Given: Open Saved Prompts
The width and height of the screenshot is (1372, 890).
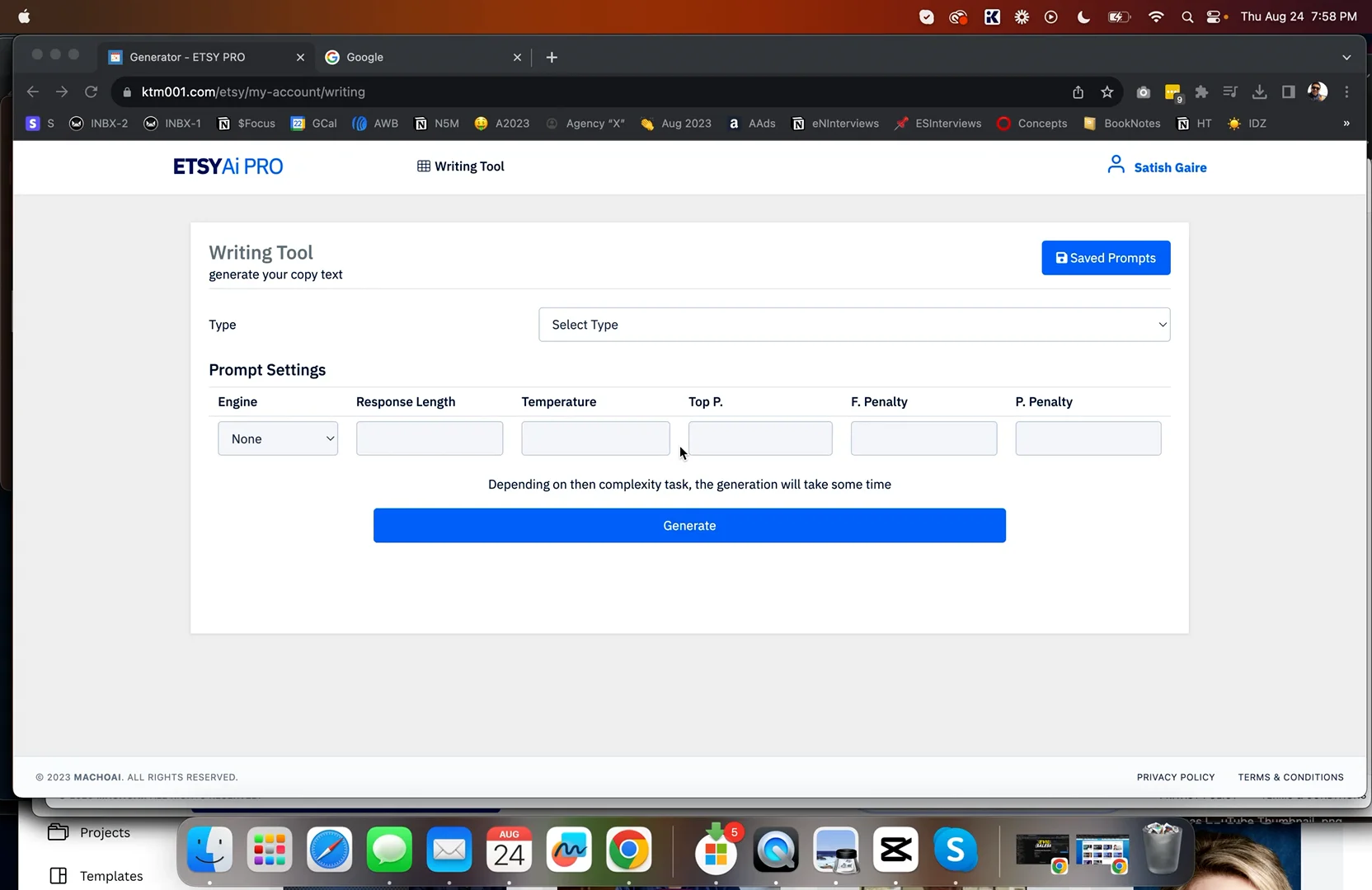Looking at the screenshot, I should 1105,257.
